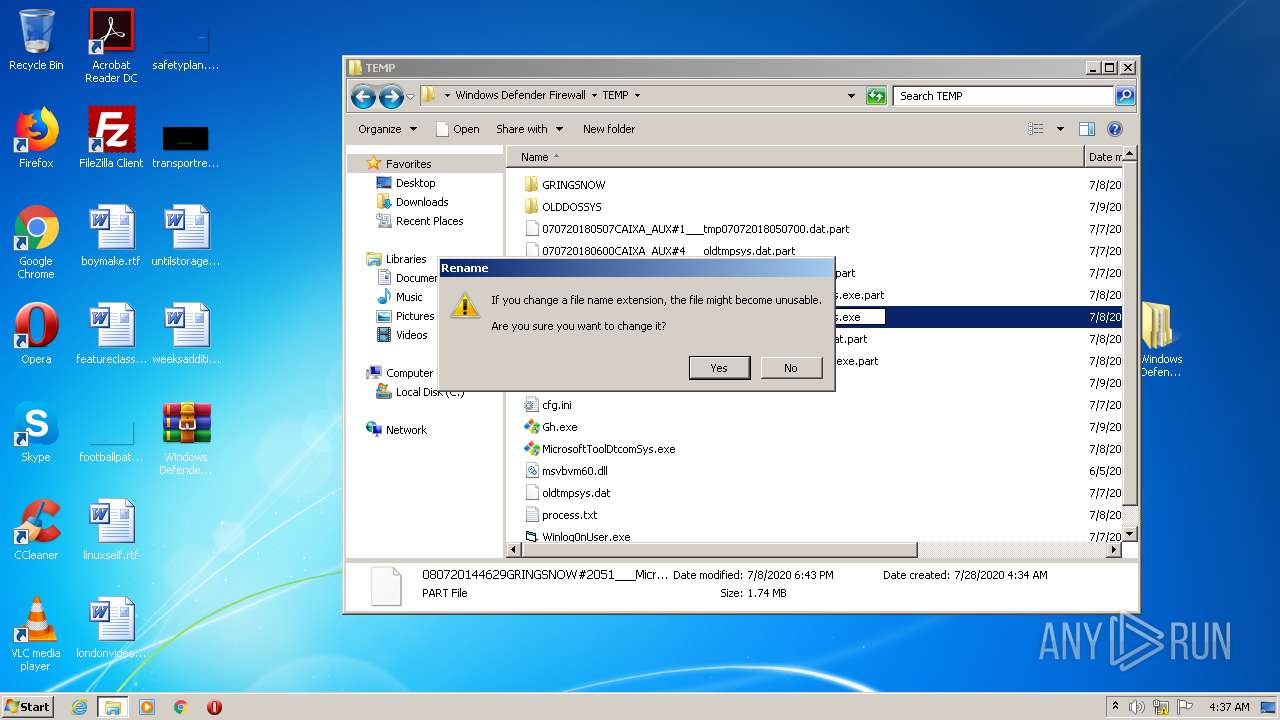Viewport: 1280px width, 720px height.
Task: Select Favorites in navigation pane
Action: point(408,164)
